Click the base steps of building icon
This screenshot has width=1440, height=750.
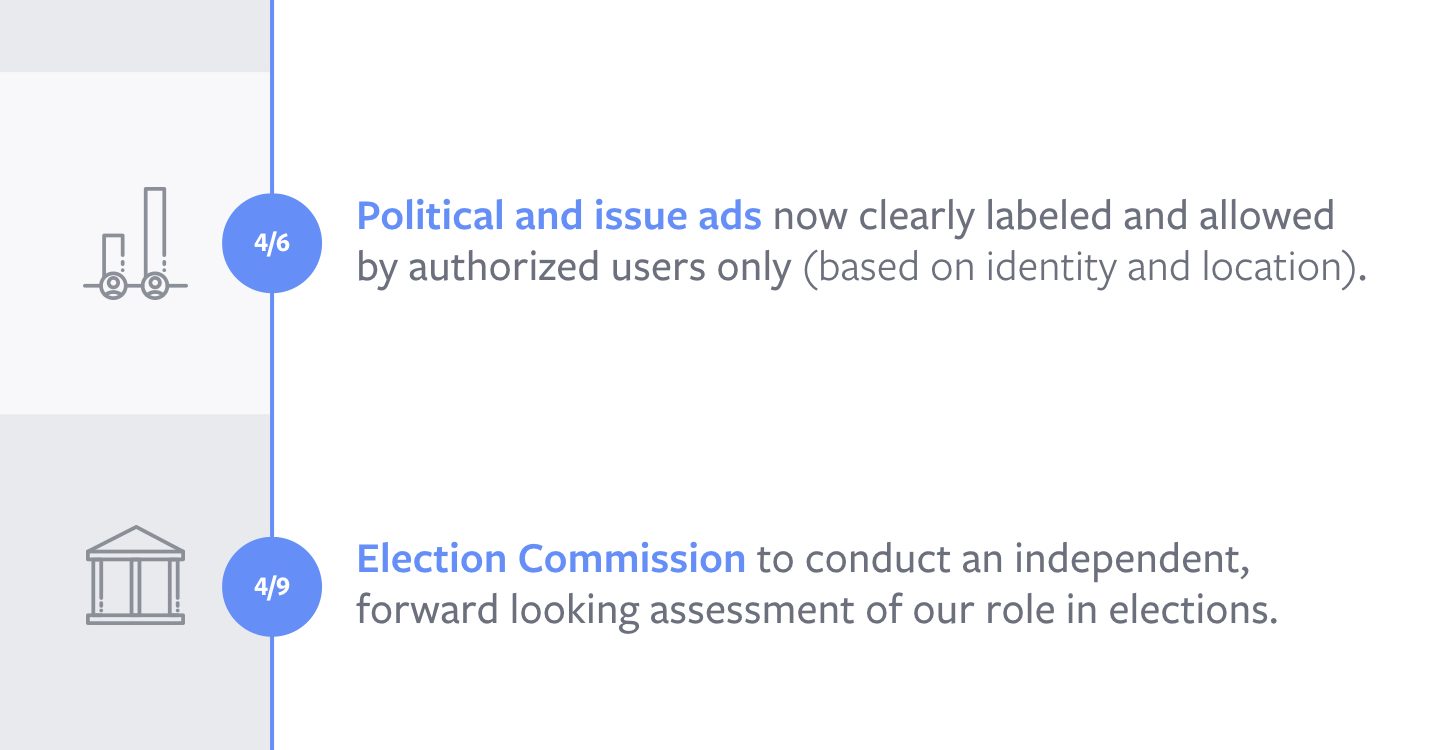[135, 618]
